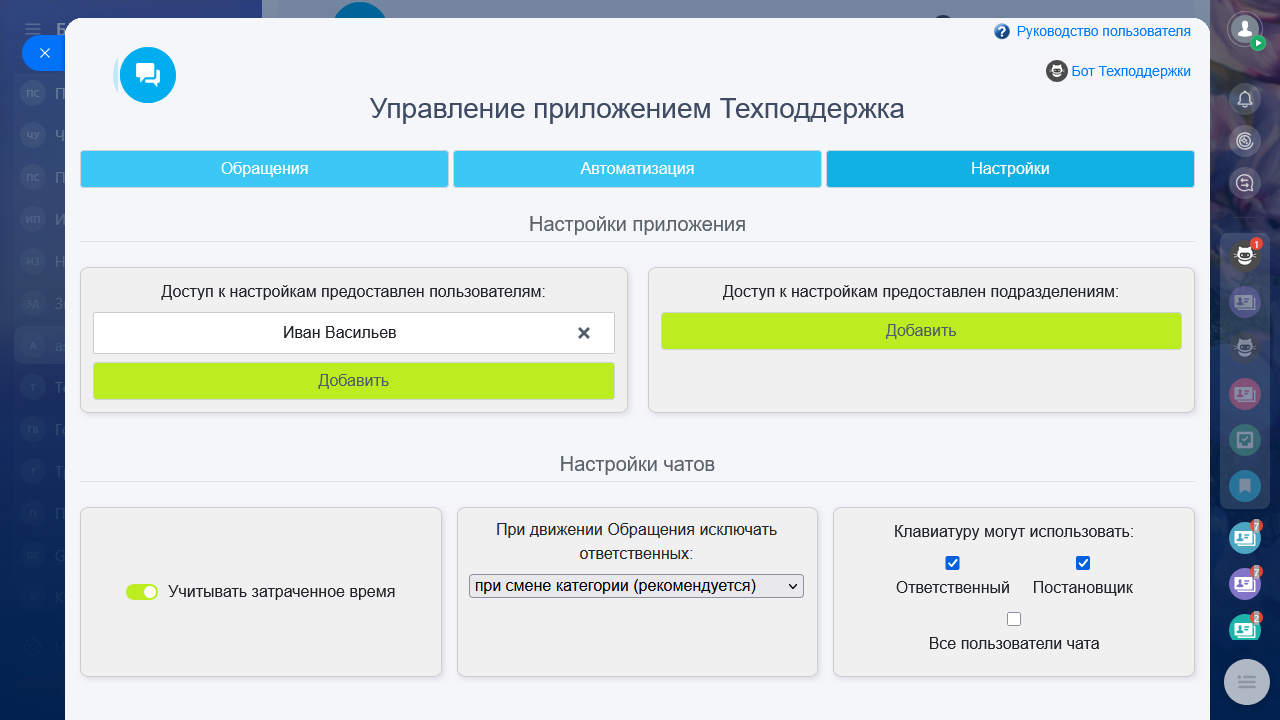Image resolution: width=1280 pixels, height=720 pixels.
Task: Select the ЧУ avatar in the left sidebar
Action: click(33, 135)
